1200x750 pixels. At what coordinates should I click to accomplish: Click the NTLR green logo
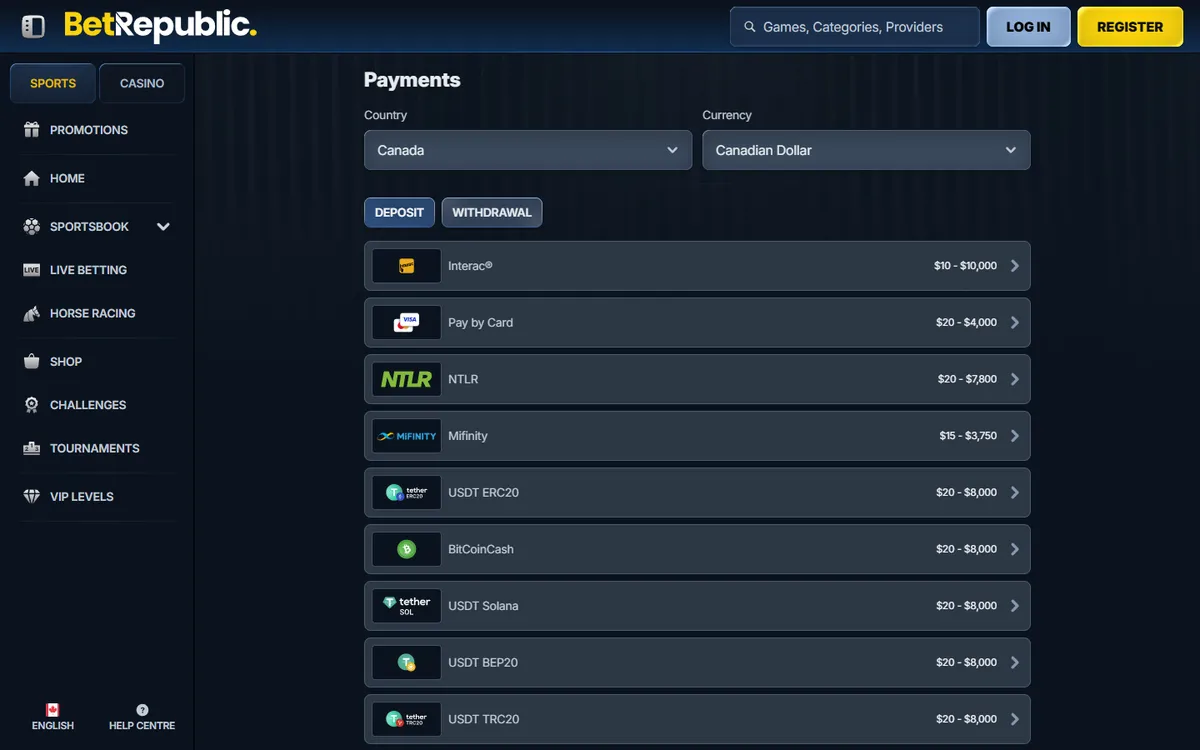407,379
